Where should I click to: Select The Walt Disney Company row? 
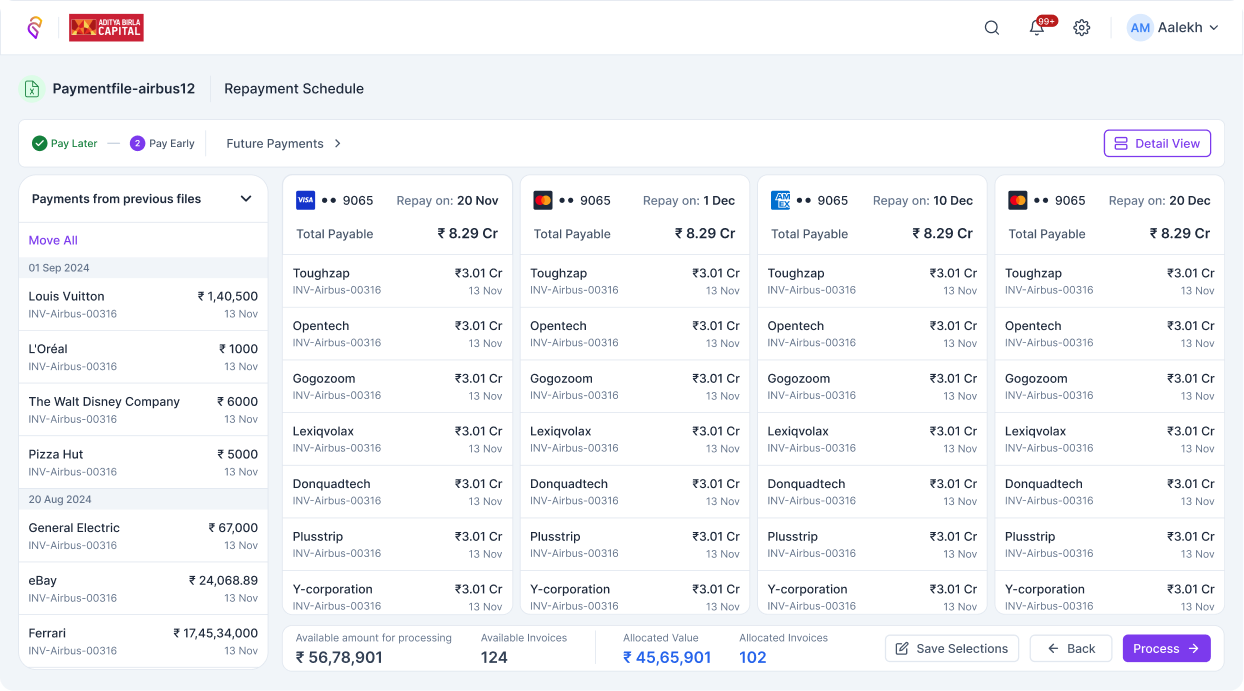pos(143,410)
